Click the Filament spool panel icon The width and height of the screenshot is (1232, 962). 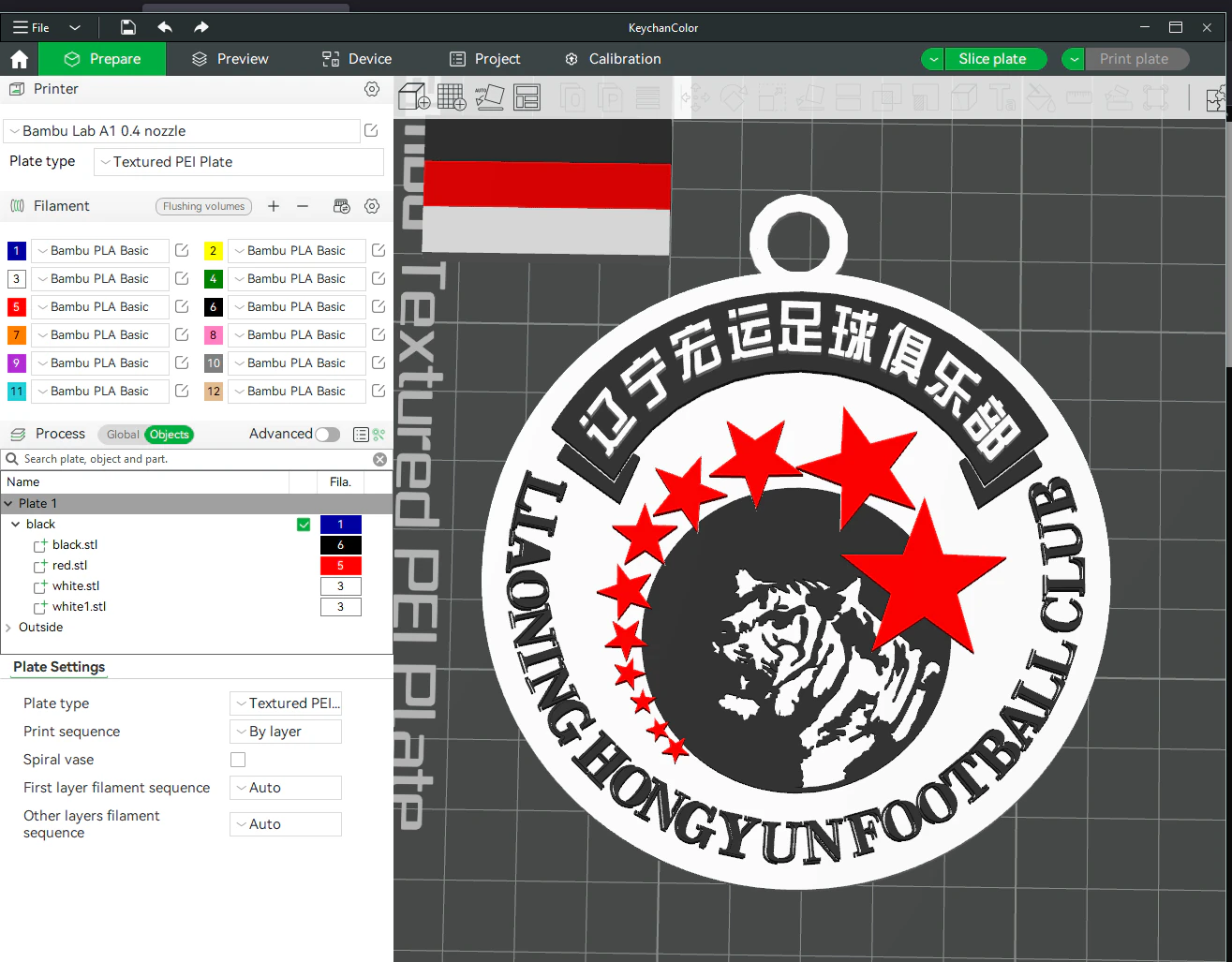[x=17, y=206]
